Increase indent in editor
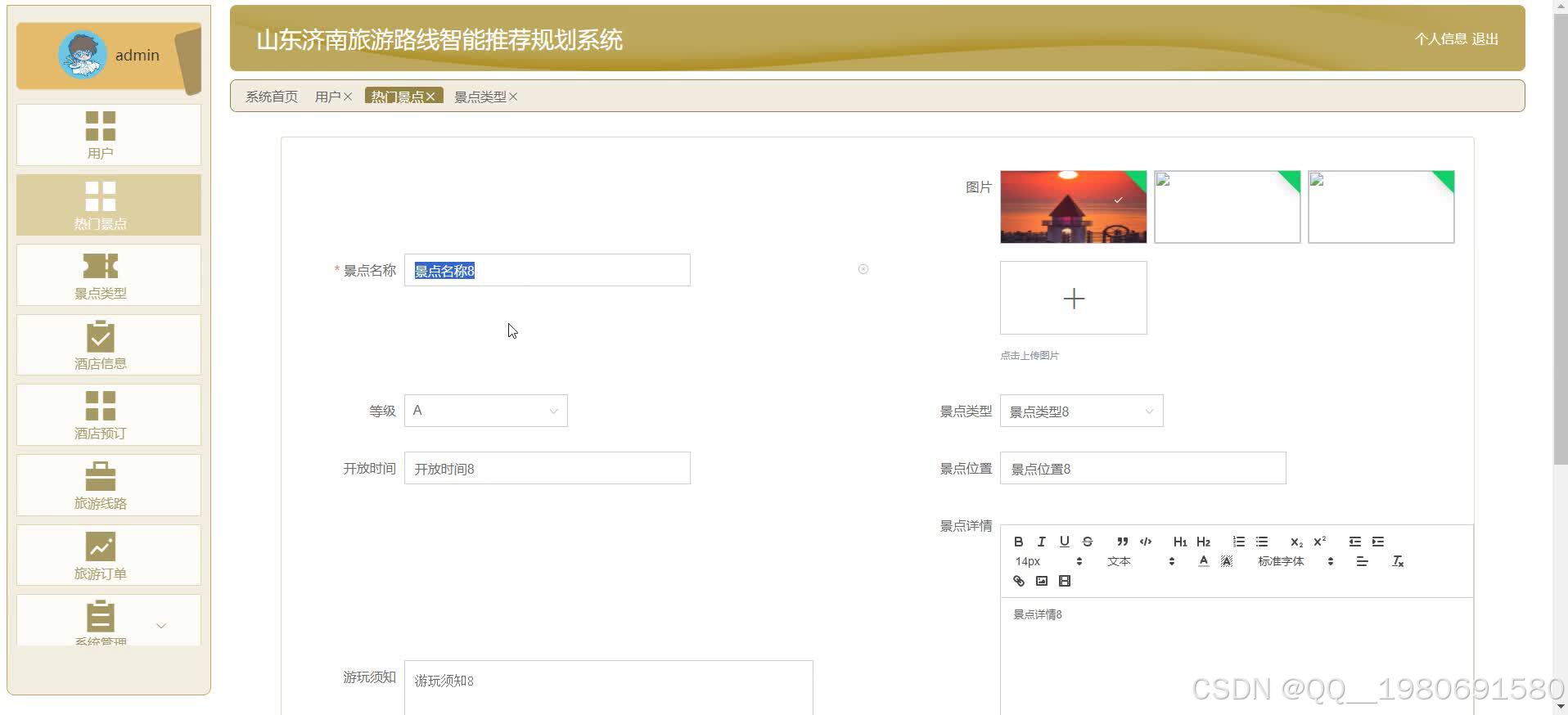Viewport: 1568px width, 715px height. click(1378, 542)
